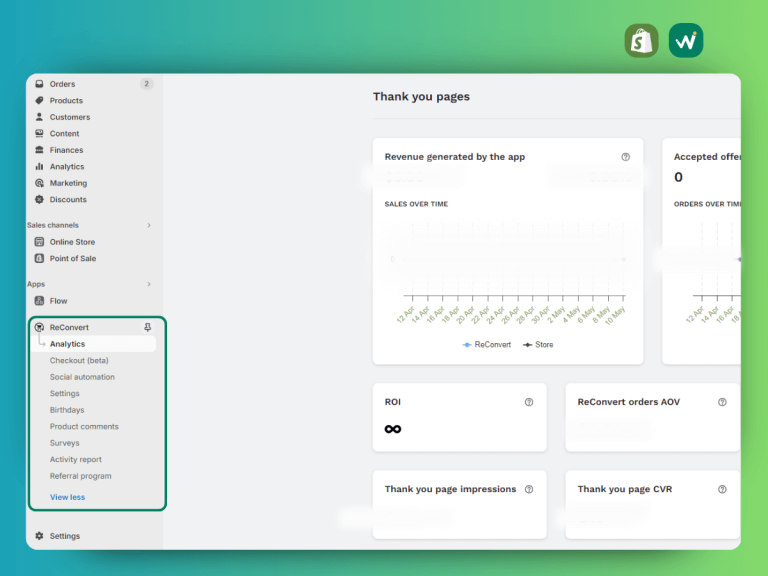Screen dimensions: 768x576
Task: Click the View less link
Action: pyautogui.click(x=67, y=497)
